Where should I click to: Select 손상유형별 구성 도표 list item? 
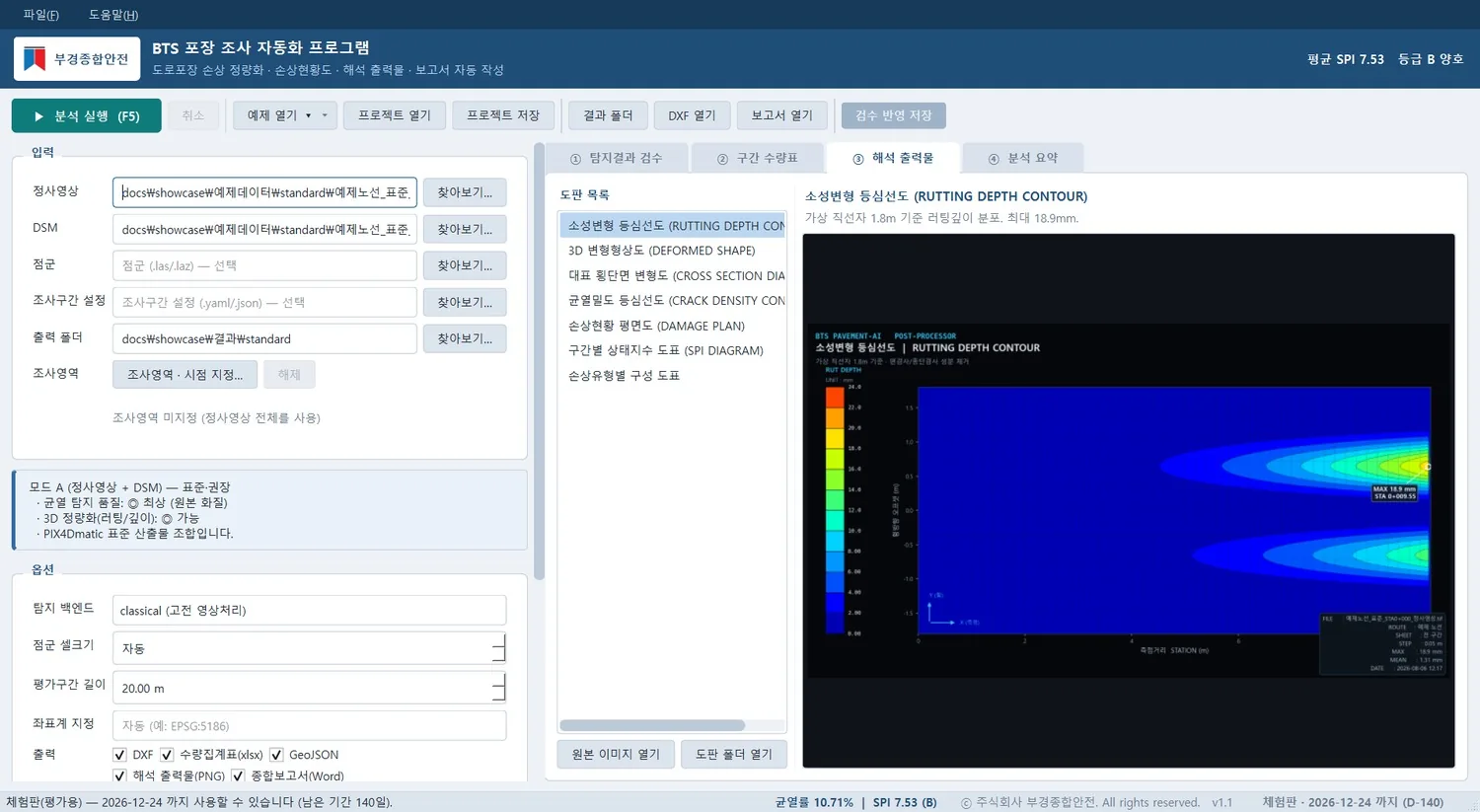click(x=672, y=375)
